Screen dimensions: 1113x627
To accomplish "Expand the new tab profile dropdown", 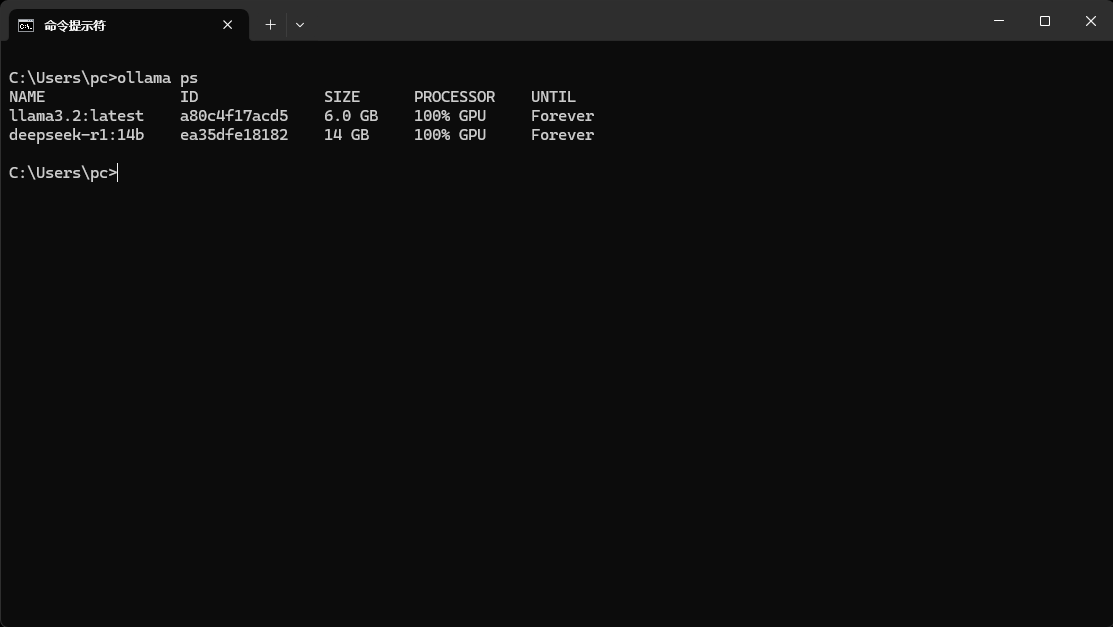I will [x=300, y=25].
